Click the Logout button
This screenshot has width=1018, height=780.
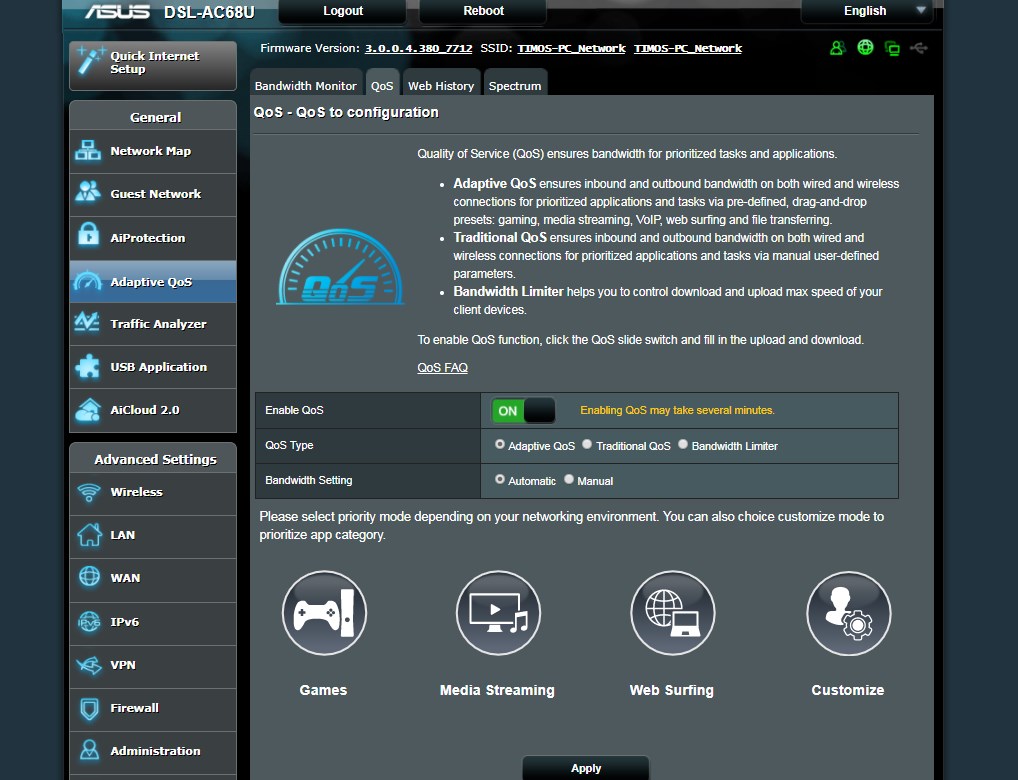pos(343,11)
